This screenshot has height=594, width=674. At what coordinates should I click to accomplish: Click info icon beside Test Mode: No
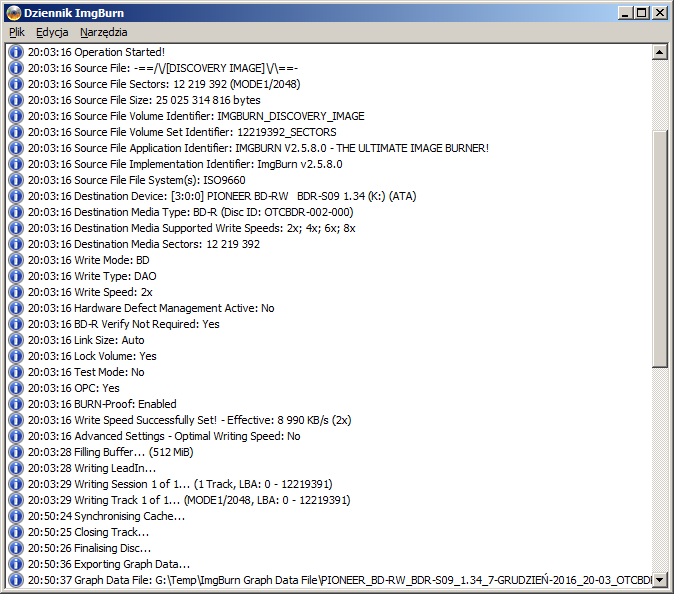click(15, 372)
